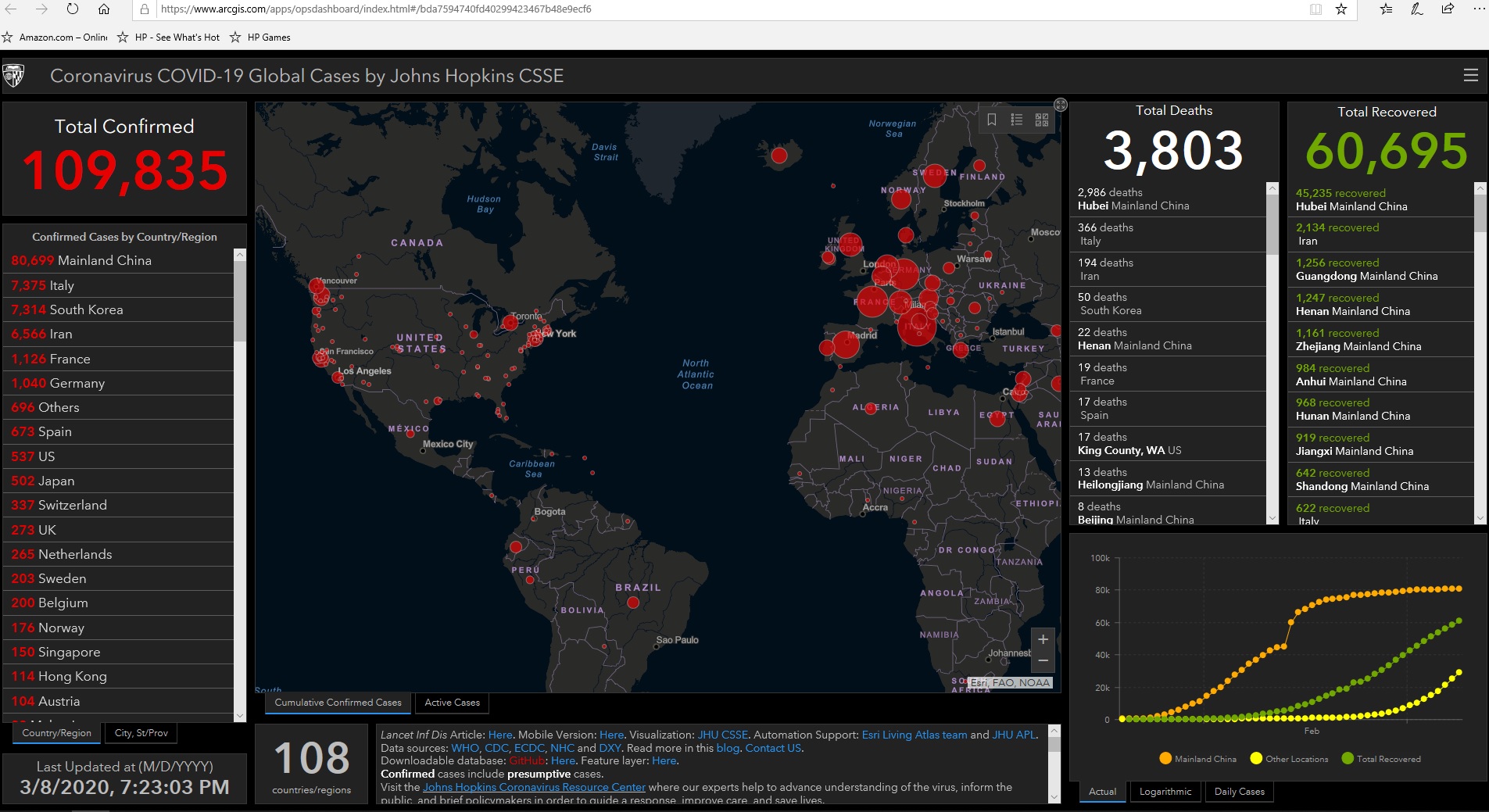Zoom out on the map with minus button
This screenshot has width=1489, height=812.
pos(1043,661)
